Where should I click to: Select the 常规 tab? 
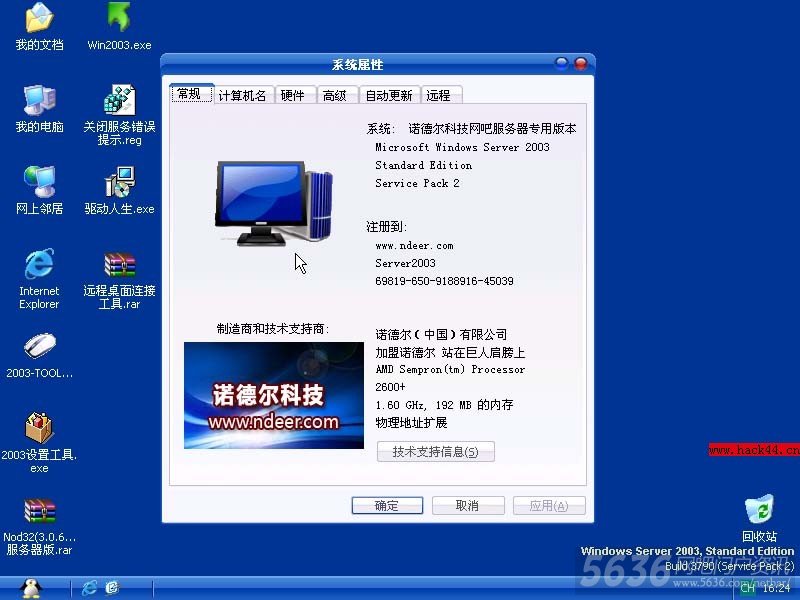click(x=191, y=93)
